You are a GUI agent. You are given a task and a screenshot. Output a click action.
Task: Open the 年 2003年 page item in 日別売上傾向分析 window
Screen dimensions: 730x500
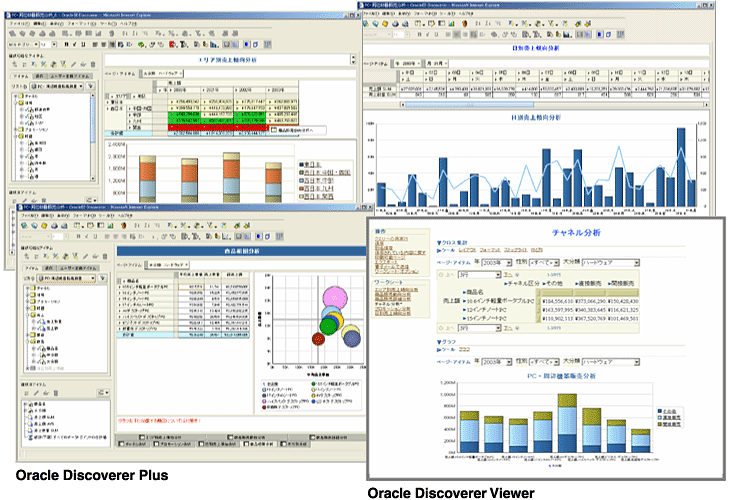click(408, 63)
